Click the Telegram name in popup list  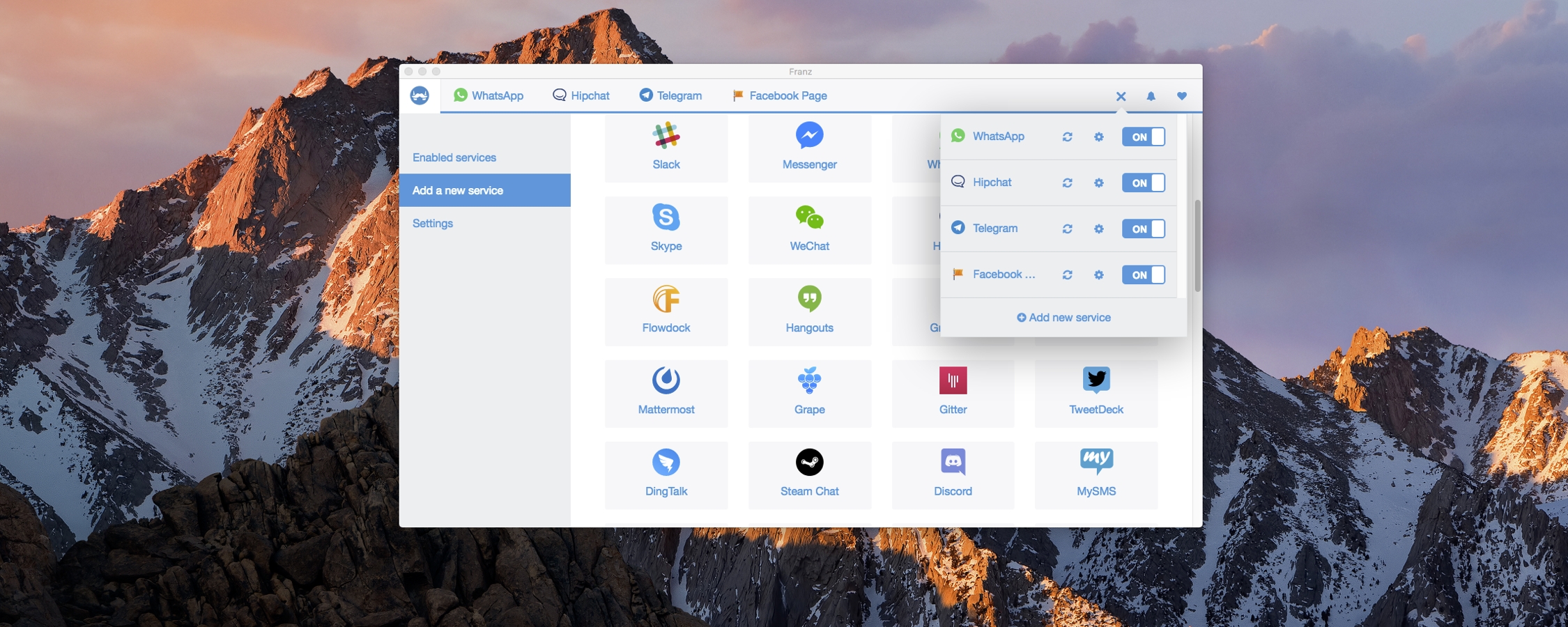(995, 228)
